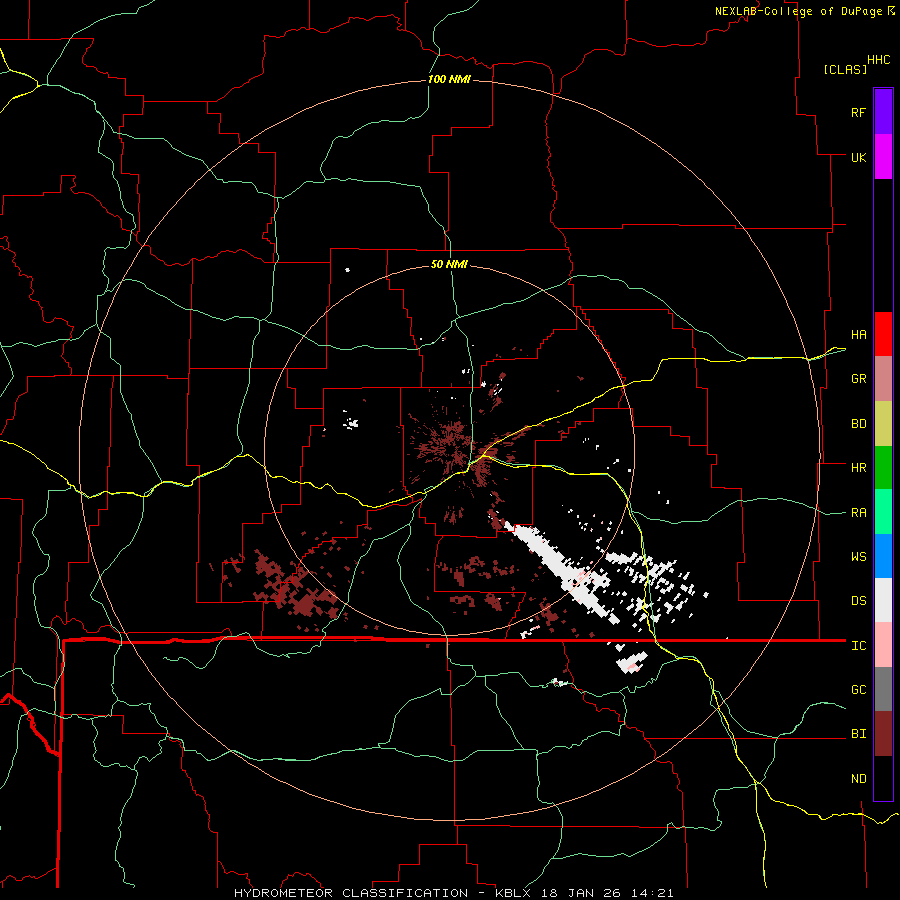The image size is (900, 900).
Task: Click the RA light green legend swatch
Action: point(883,512)
